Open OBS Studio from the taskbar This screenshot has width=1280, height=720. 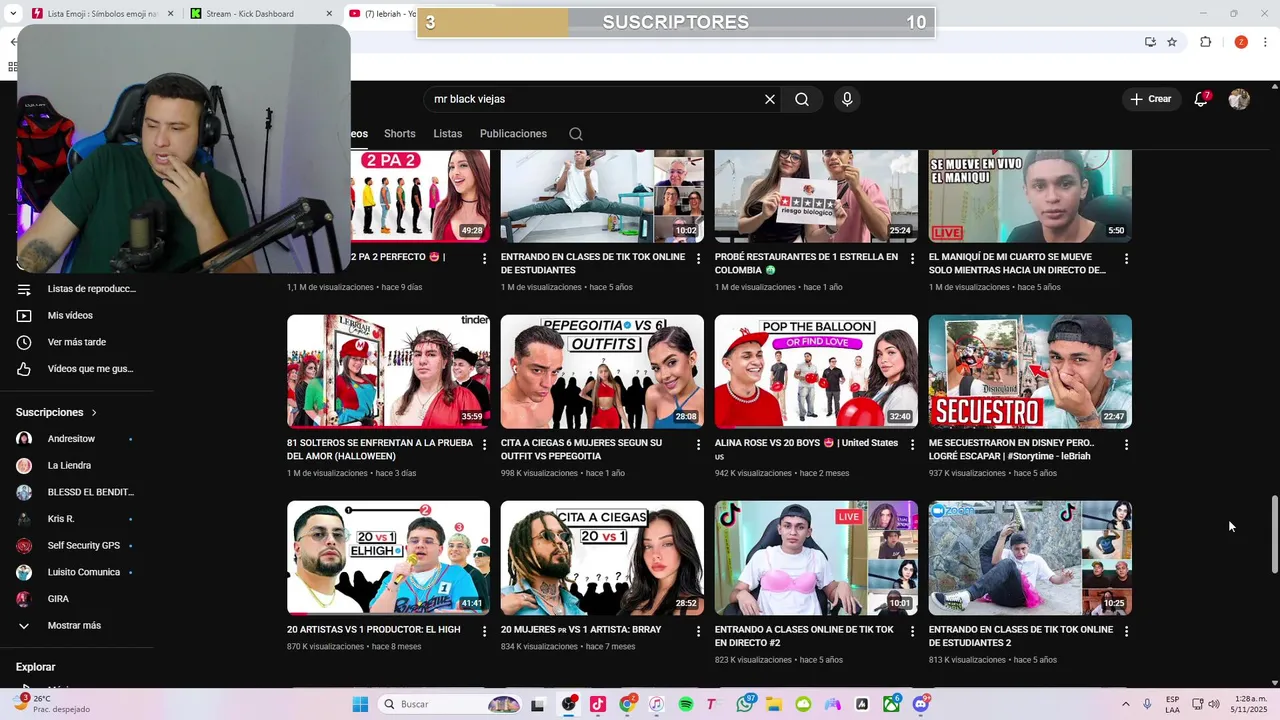(569, 704)
